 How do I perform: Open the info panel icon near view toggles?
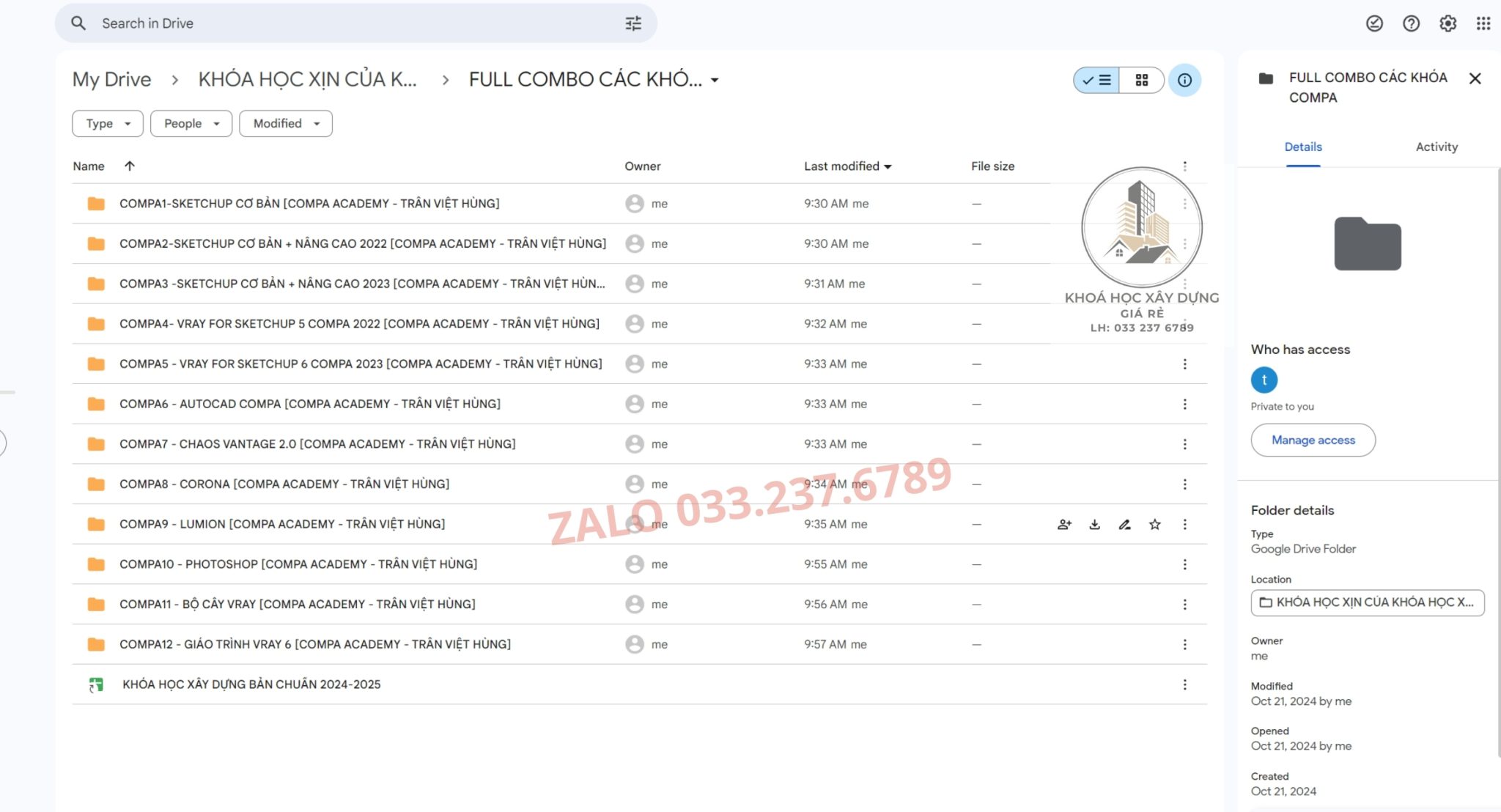pos(1185,81)
